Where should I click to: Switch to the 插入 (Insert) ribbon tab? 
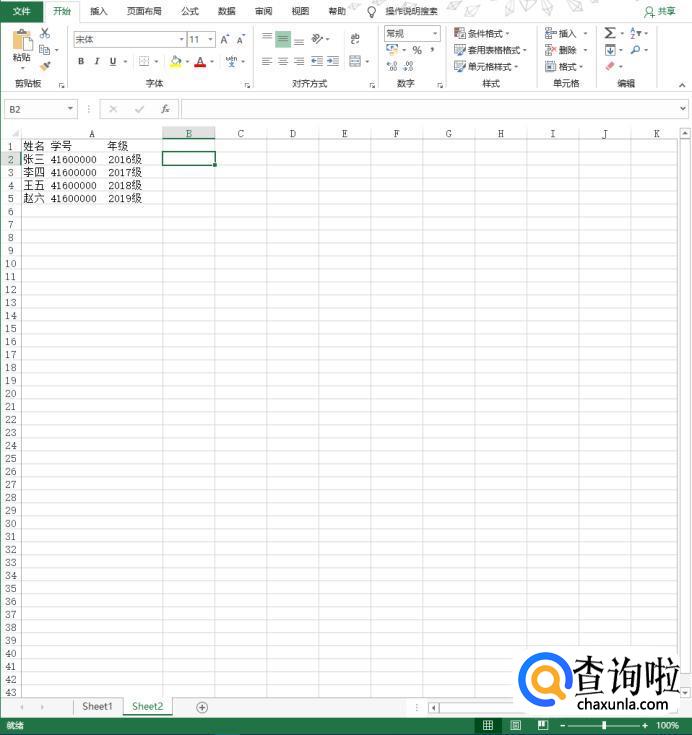[98, 11]
